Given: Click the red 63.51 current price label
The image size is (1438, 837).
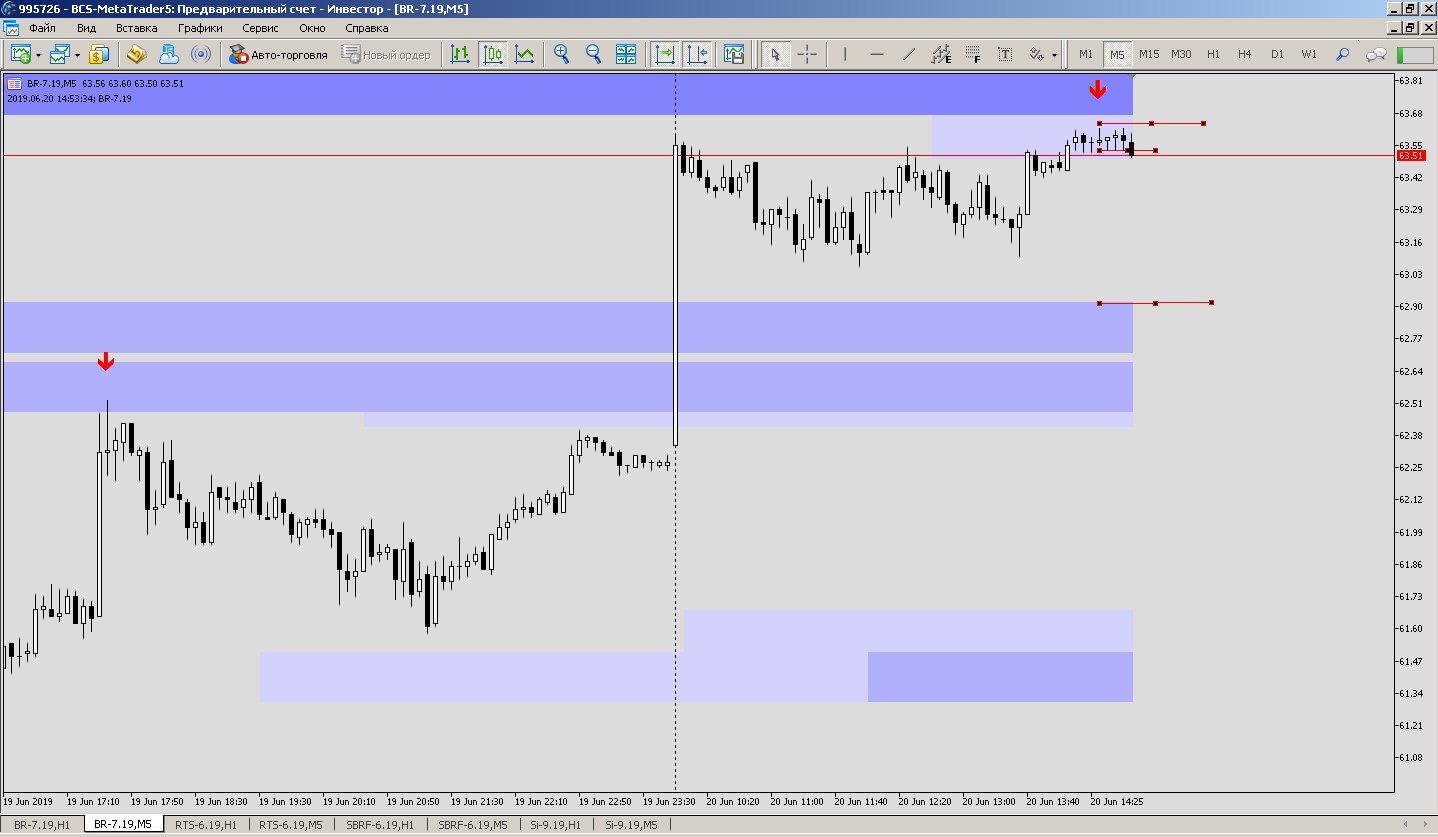Looking at the screenshot, I should [x=1410, y=156].
